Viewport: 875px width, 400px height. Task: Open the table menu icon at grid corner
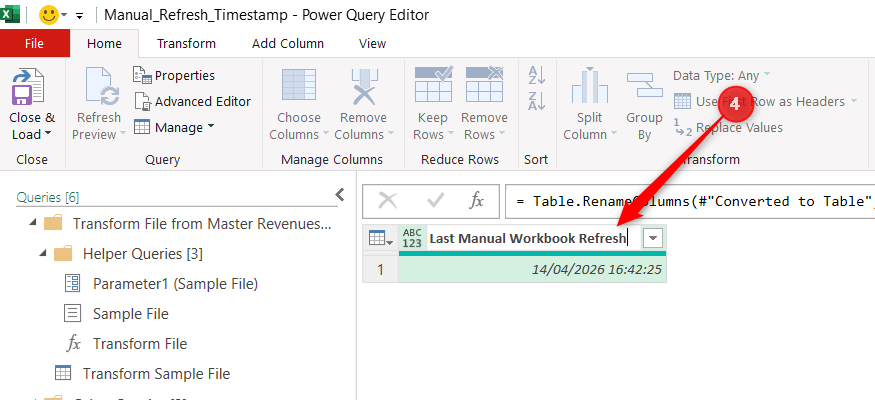(381, 239)
